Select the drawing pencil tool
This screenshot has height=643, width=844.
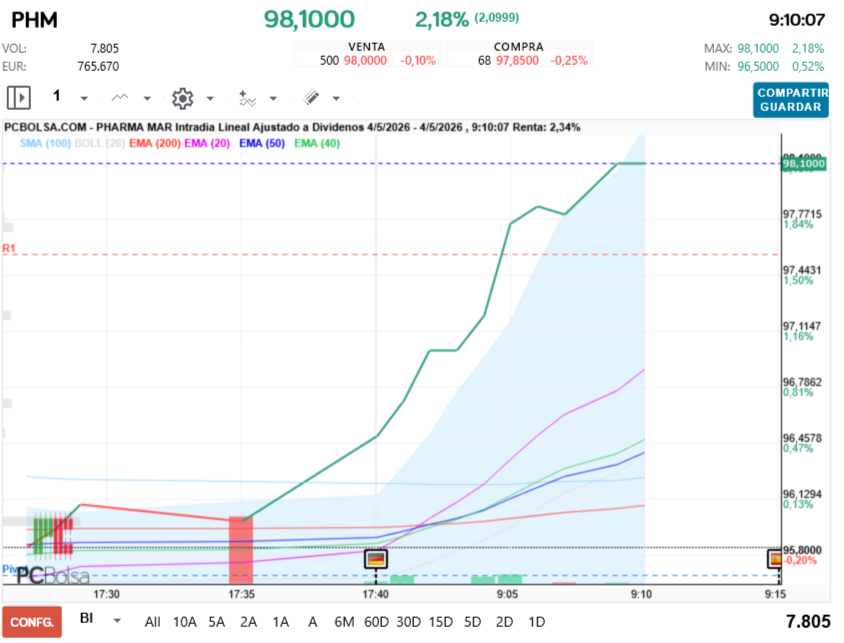311,97
